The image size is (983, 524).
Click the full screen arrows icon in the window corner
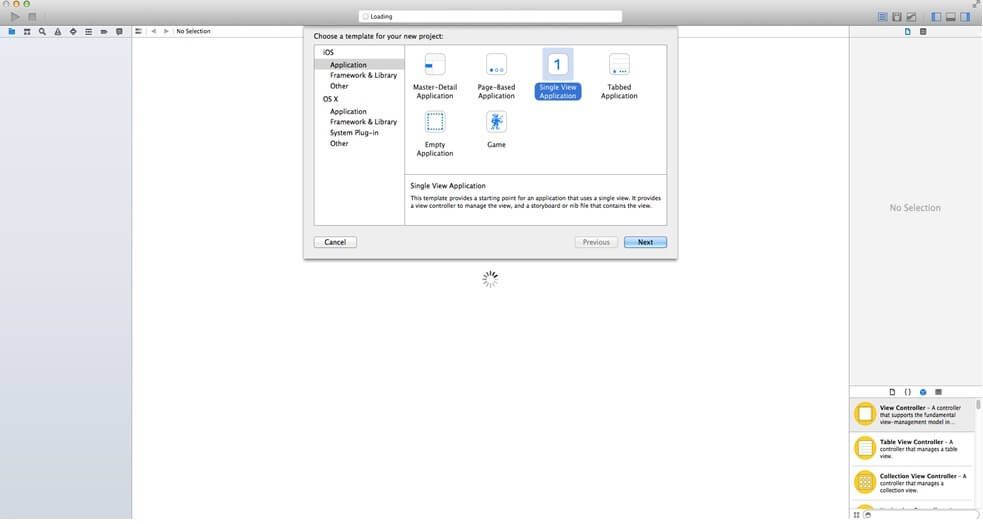coord(977,4)
